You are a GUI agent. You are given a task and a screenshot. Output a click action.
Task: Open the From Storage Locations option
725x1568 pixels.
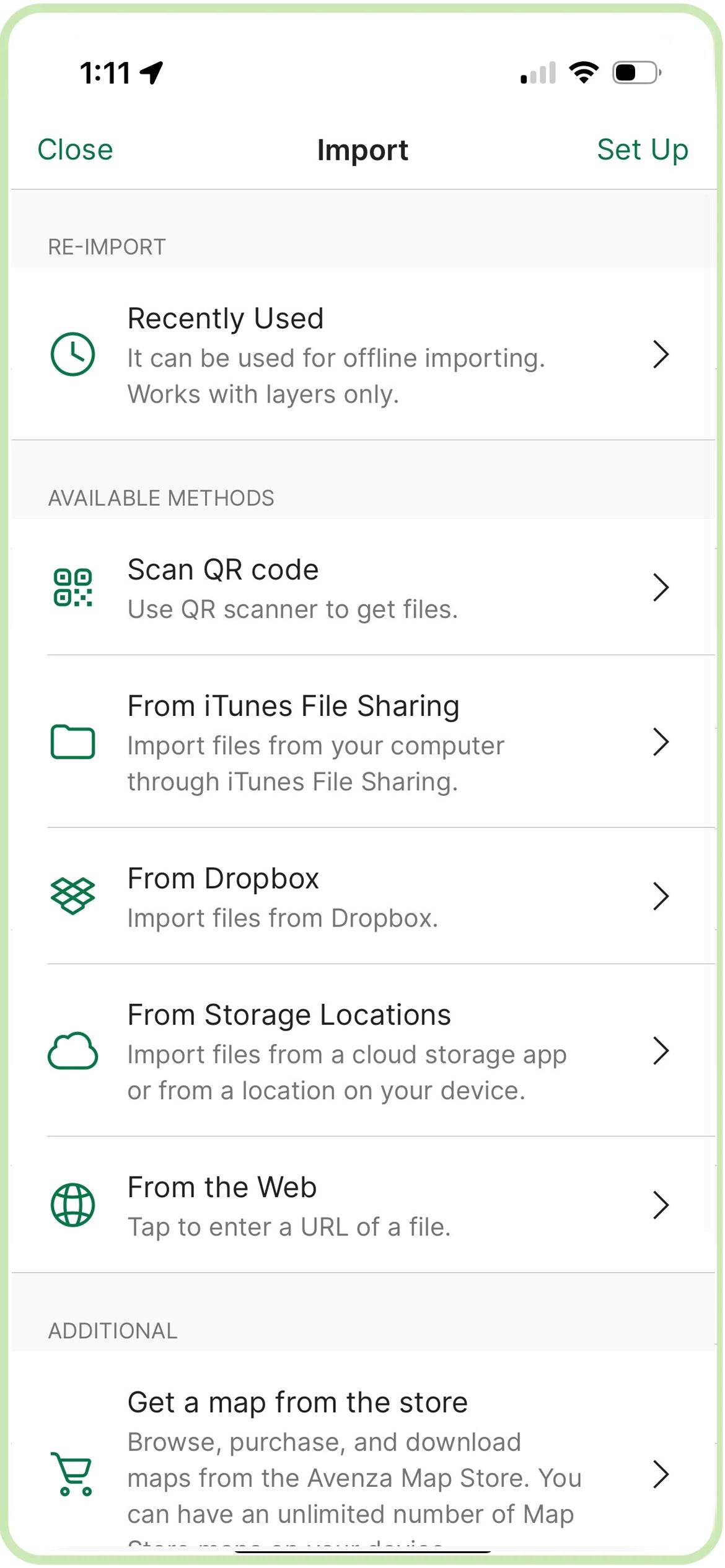click(x=347, y=1051)
